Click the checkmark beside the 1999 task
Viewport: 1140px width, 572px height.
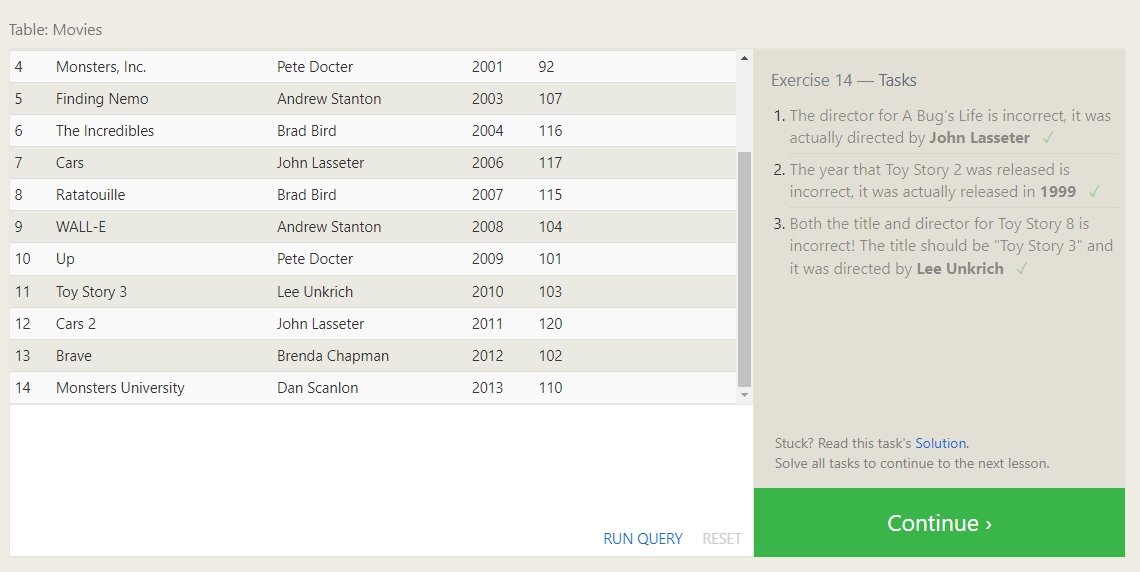pos(1094,191)
